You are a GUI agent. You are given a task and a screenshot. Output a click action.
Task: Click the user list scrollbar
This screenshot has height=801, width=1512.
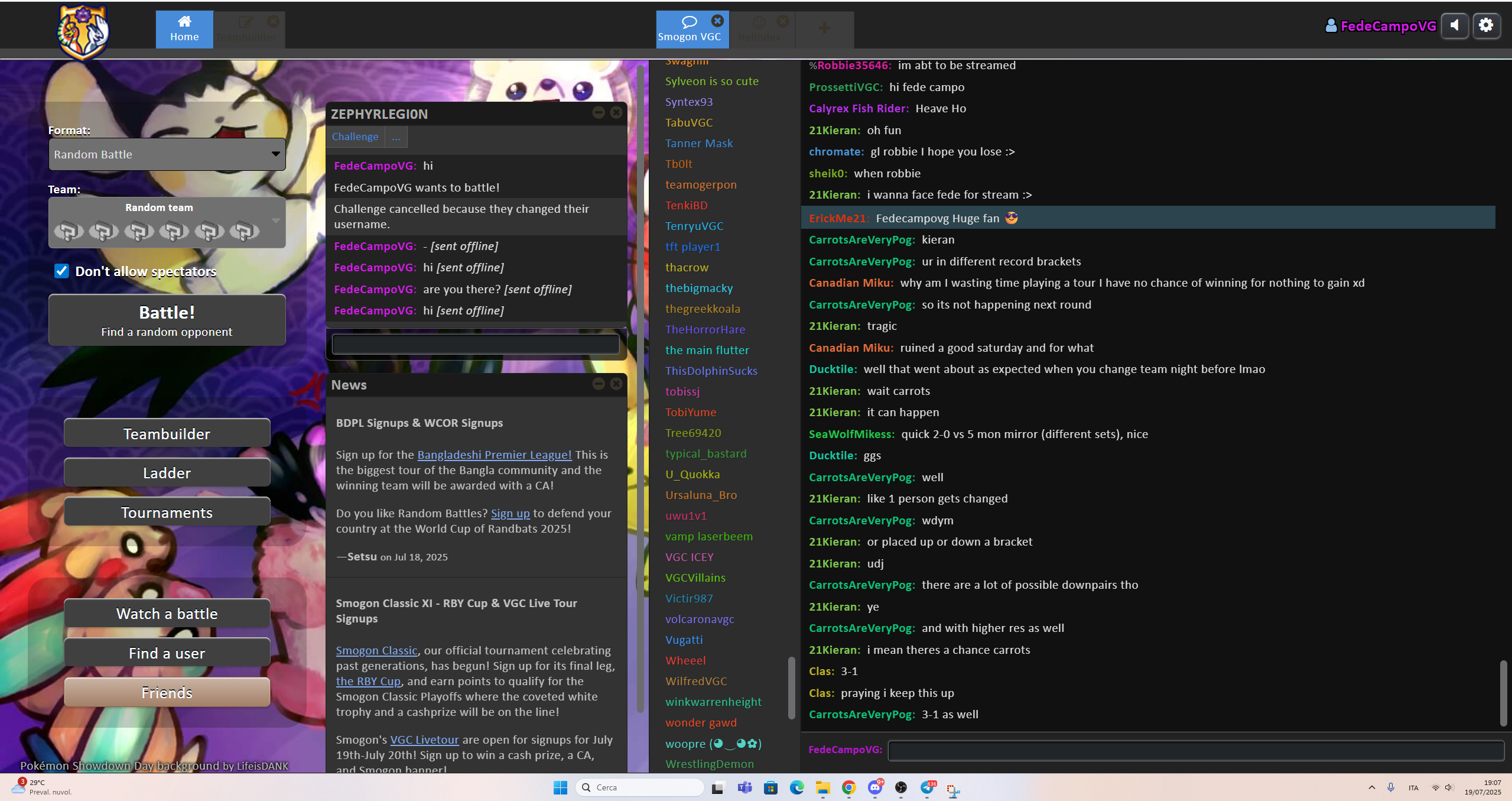tap(792, 688)
